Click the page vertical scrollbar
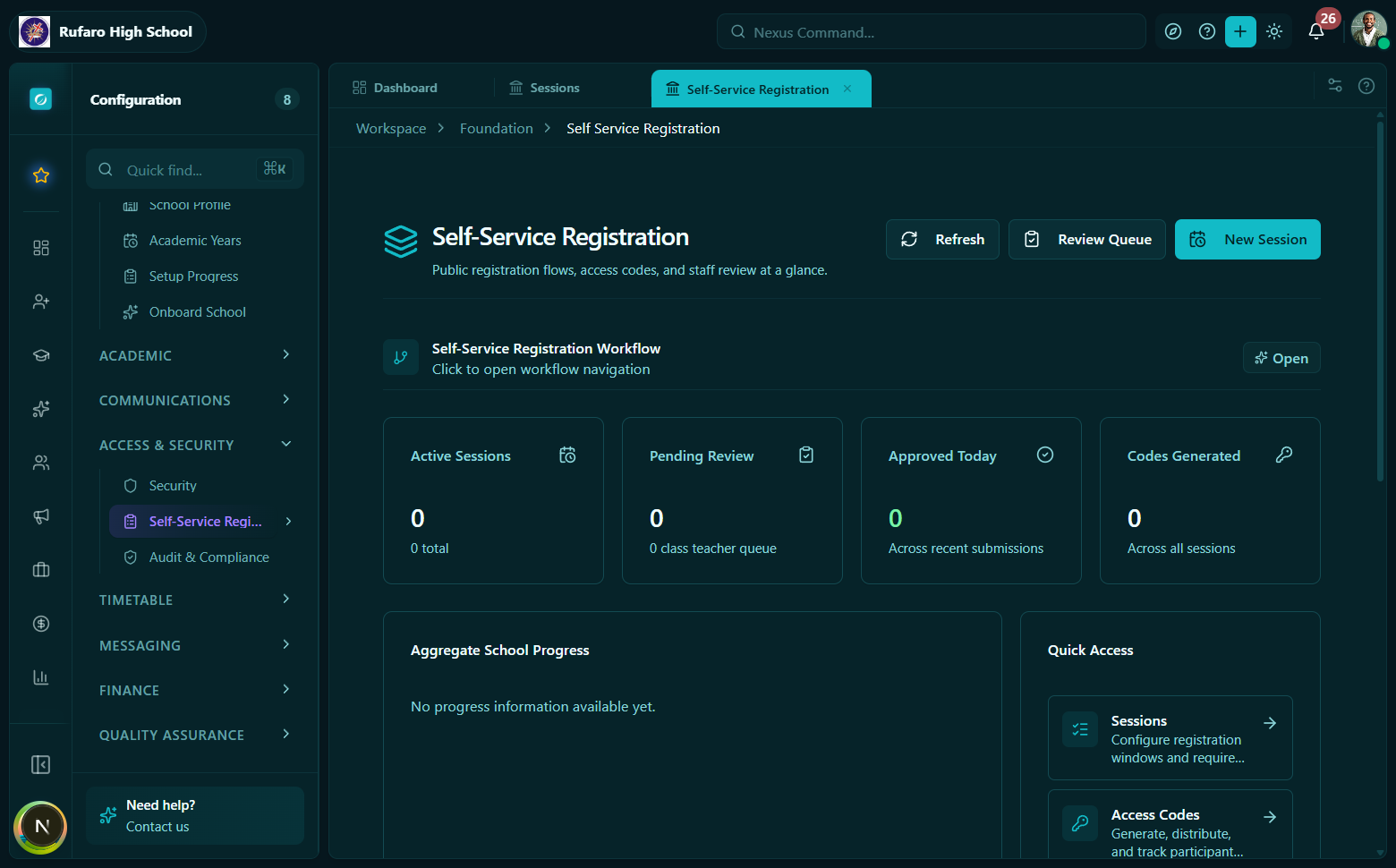 click(x=1380, y=302)
